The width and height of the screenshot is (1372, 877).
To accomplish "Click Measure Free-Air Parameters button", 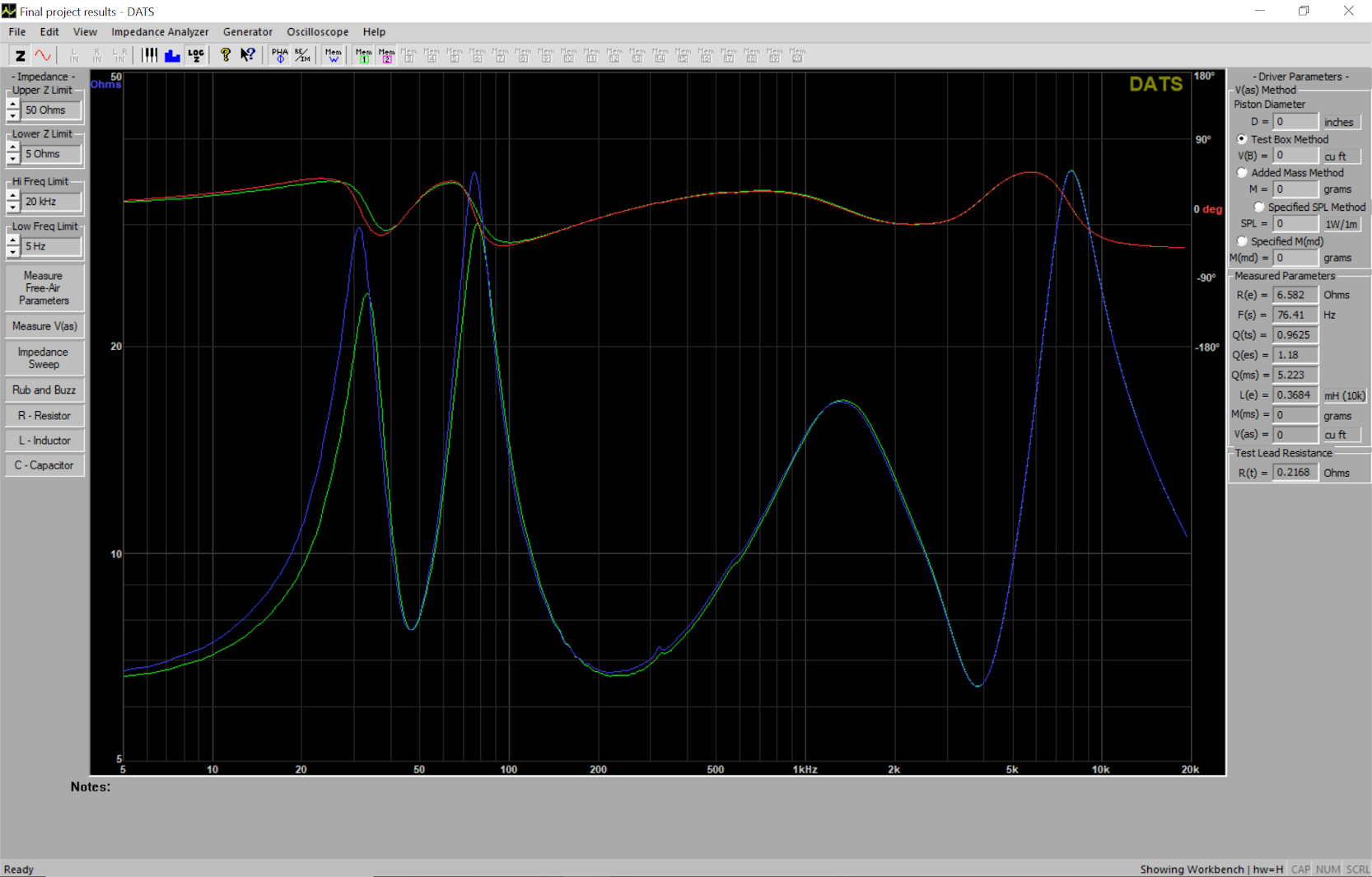I will coord(44,288).
